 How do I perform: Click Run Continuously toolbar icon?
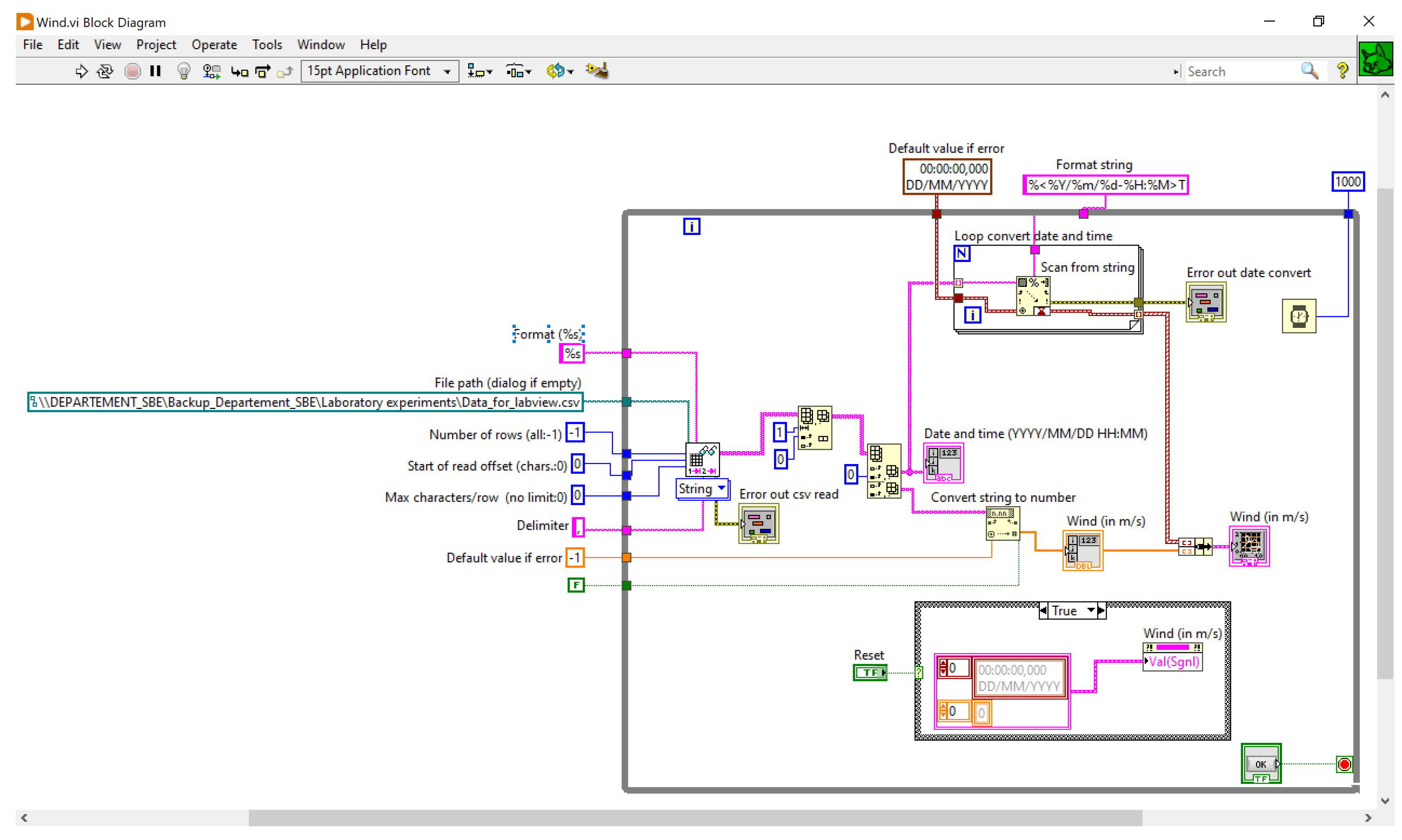[x=105, y=71]
